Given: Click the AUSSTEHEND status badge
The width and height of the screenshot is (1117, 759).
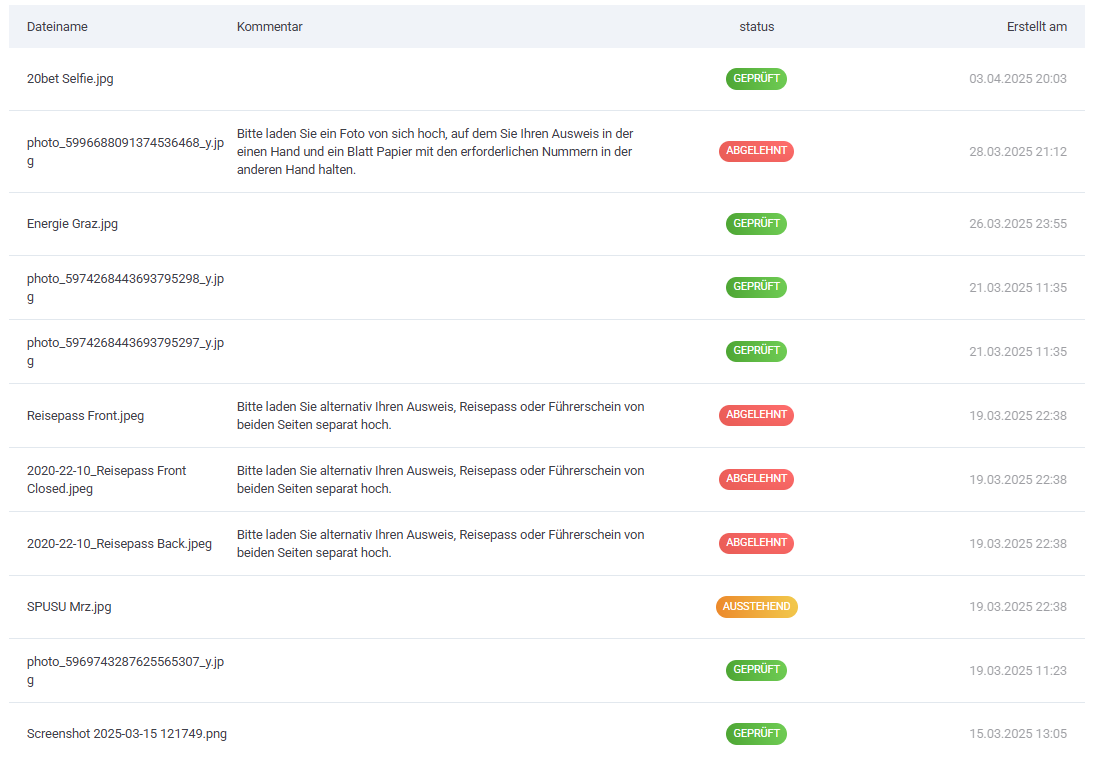Looking at the screenshot, I should coord(756,607).
